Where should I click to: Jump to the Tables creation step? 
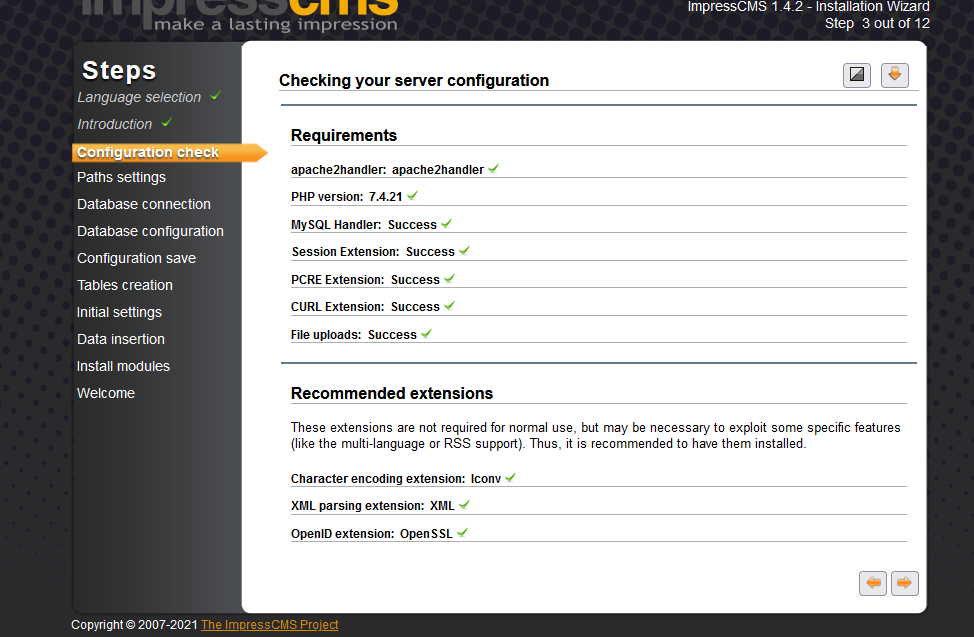[x=125, y=285]
